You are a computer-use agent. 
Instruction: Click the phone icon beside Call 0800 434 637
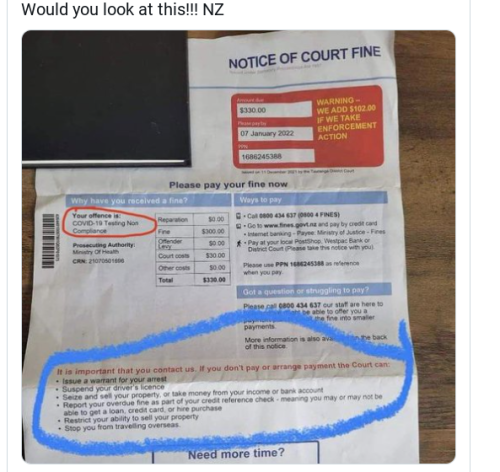[238, 216]
